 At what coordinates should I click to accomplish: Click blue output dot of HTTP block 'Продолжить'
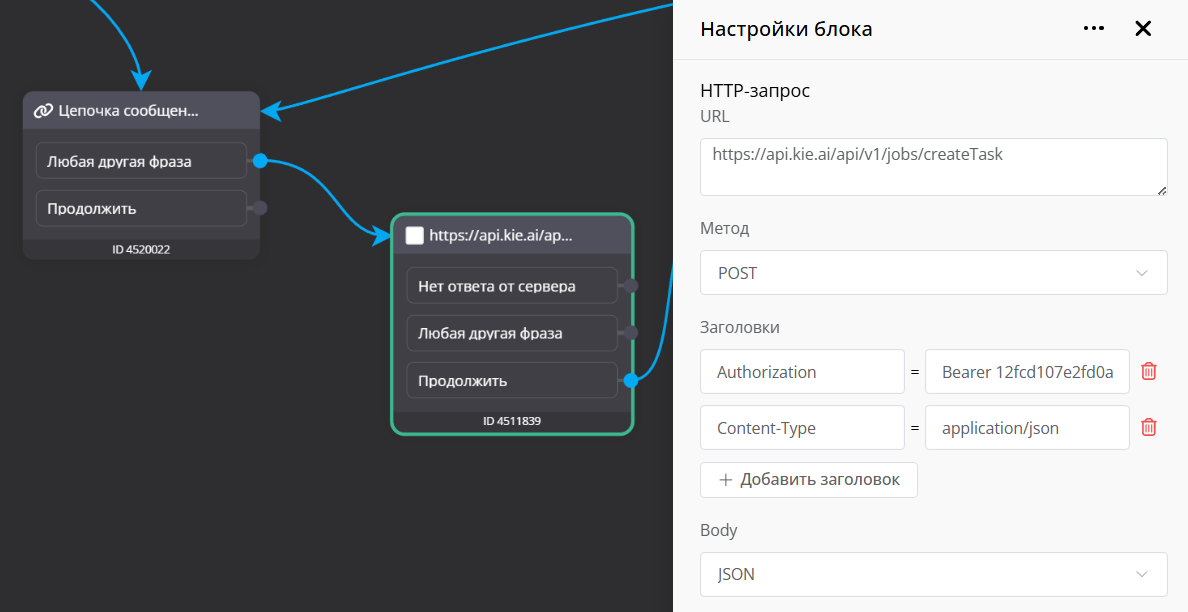pos(631,380)
